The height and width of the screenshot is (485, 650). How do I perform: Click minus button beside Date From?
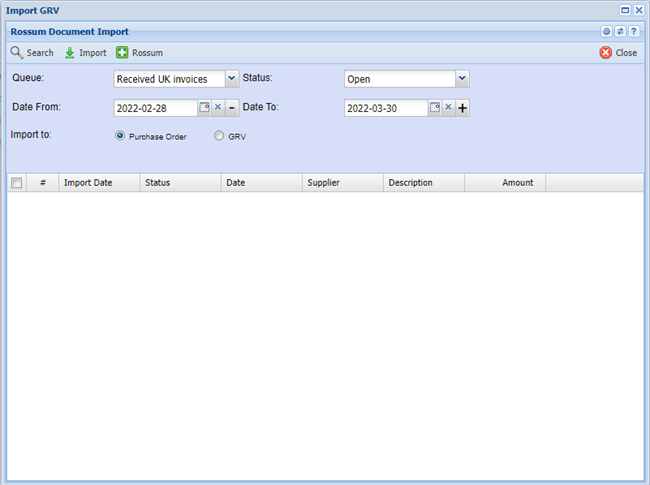click(232, 108)
